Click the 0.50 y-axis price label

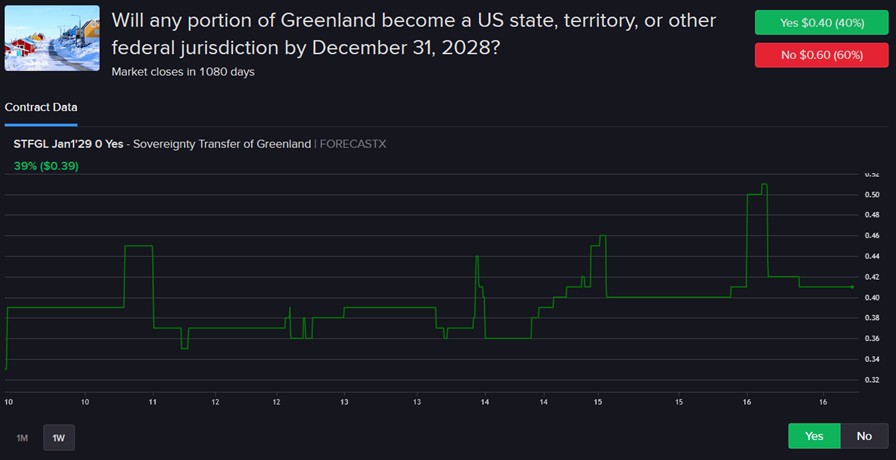871,194
